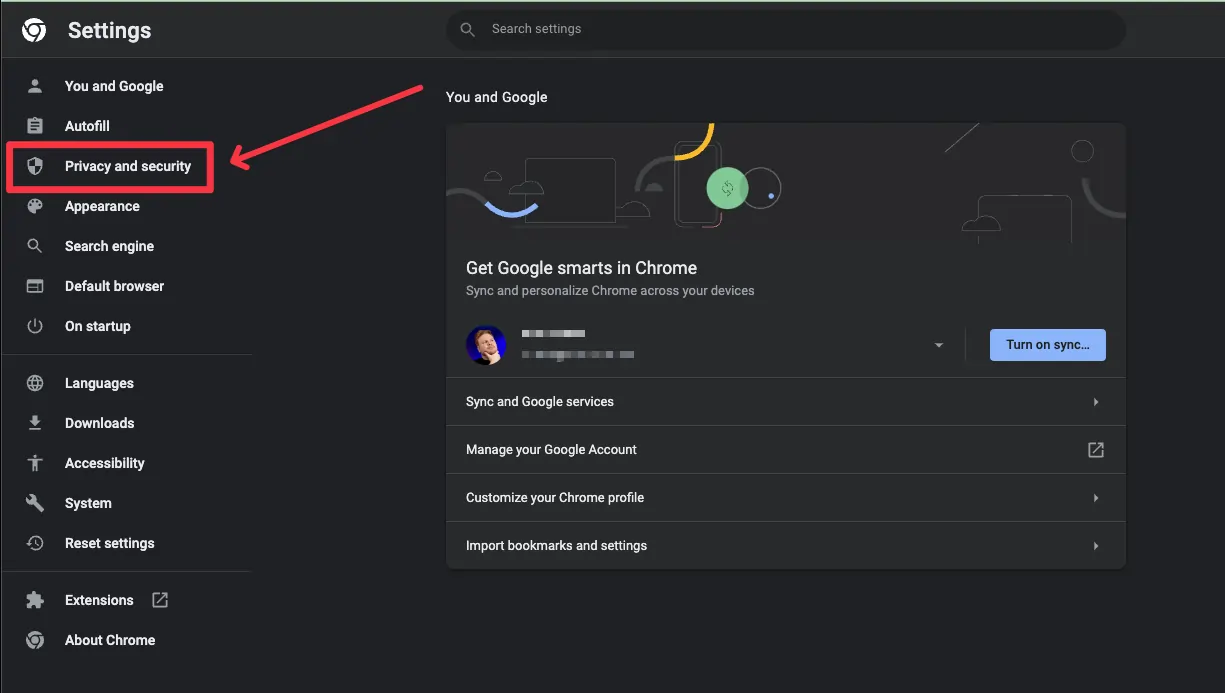Expand Sync and Google services arrow

click(x=1096, y=402)
